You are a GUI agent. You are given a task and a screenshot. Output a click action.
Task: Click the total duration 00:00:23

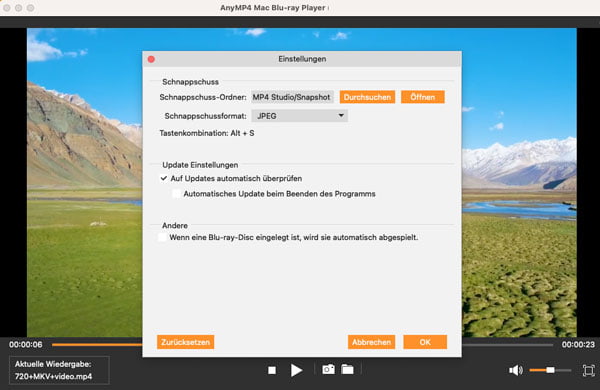point(578,344)
